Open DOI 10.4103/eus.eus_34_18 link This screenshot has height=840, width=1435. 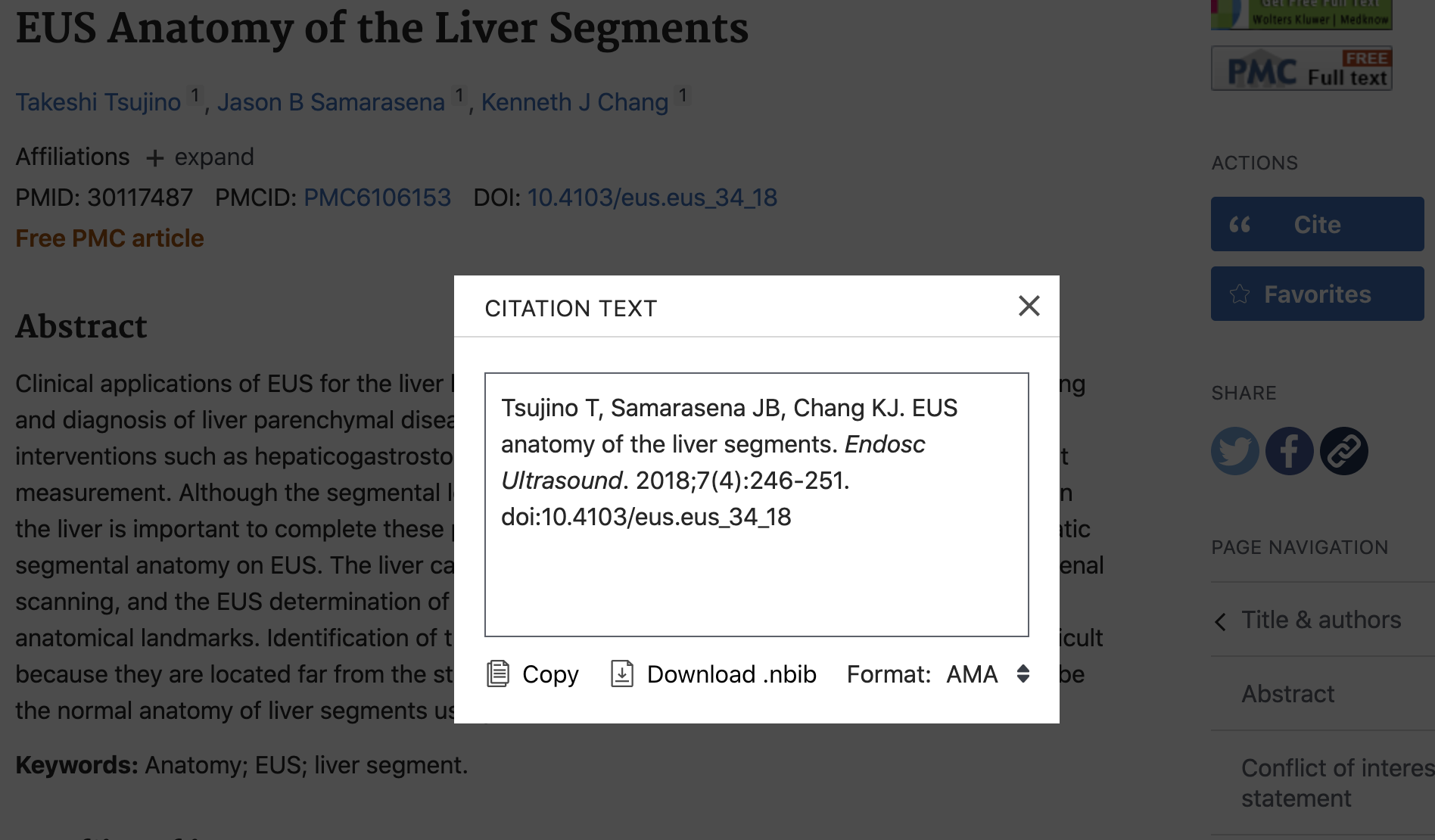652,198
